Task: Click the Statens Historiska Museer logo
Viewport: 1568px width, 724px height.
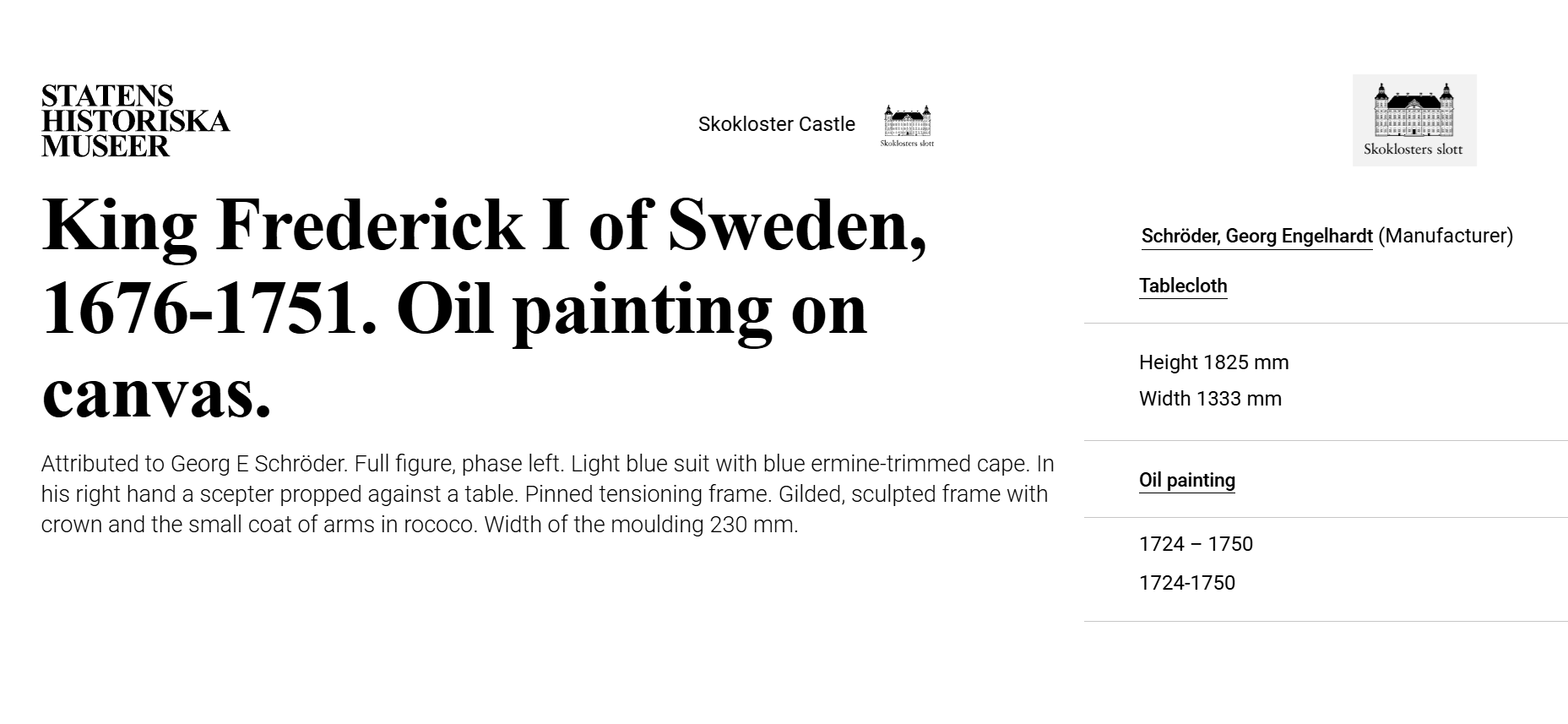Action: 135,121
